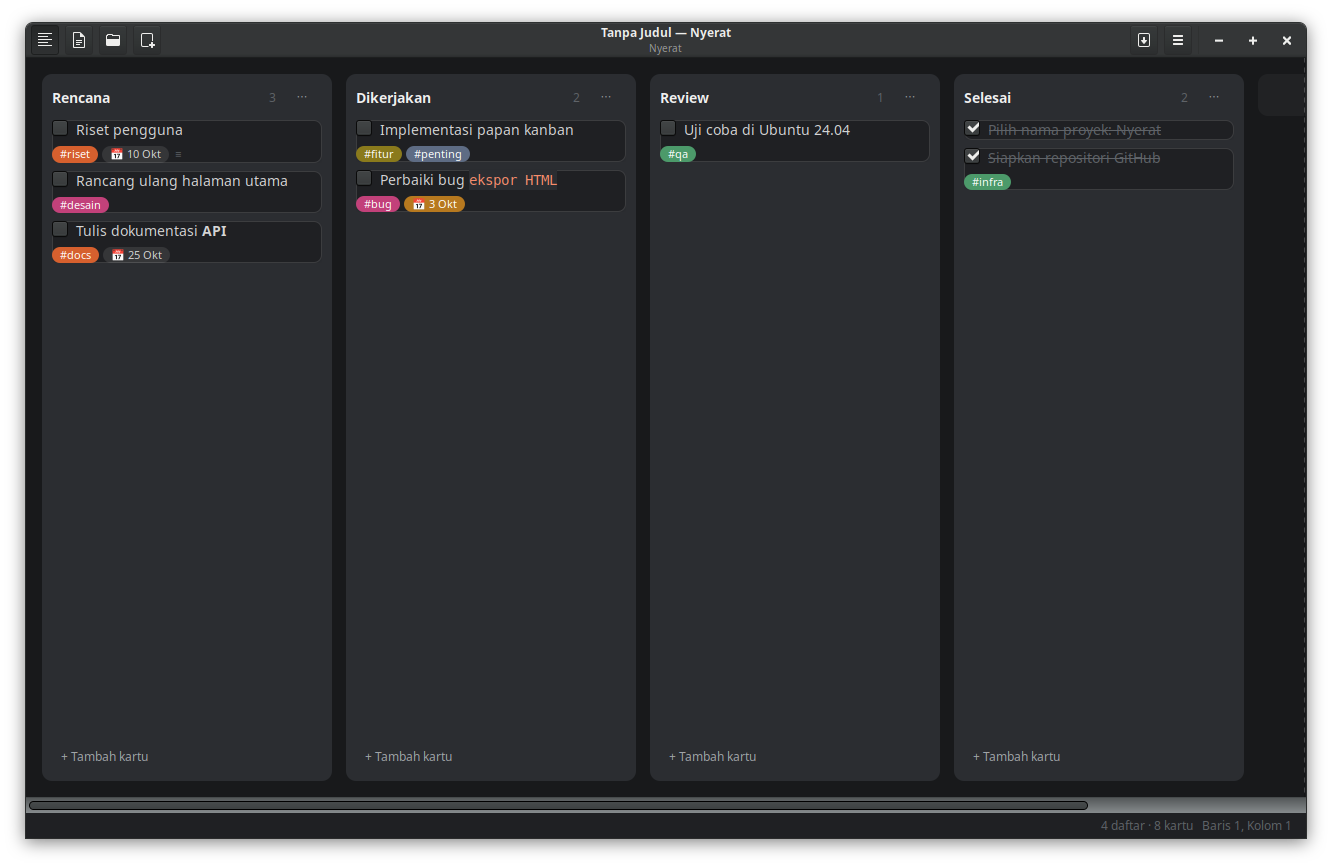Open the Review list options menu

tap(910, 97)
